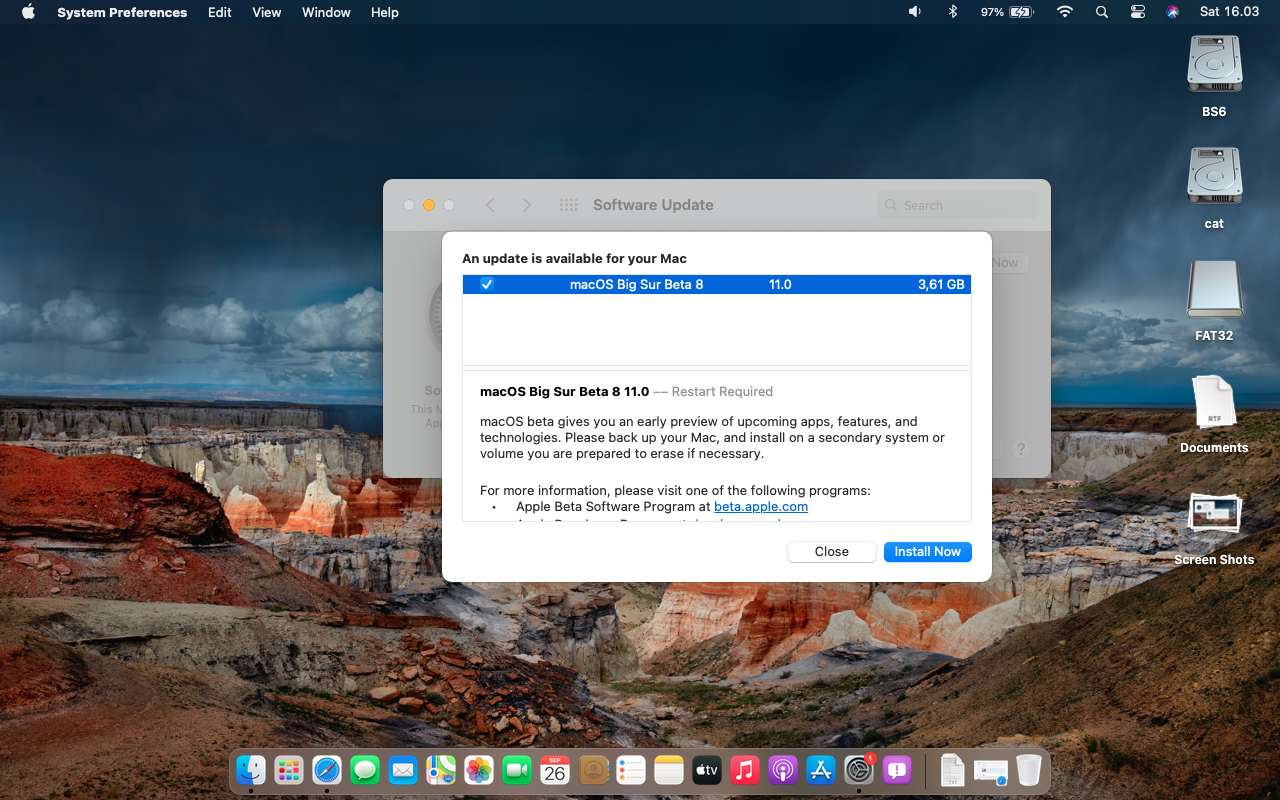This screenshot has height=800, width=1280.
Task: Go back in System Preferences window
Action: pos(490,205)
